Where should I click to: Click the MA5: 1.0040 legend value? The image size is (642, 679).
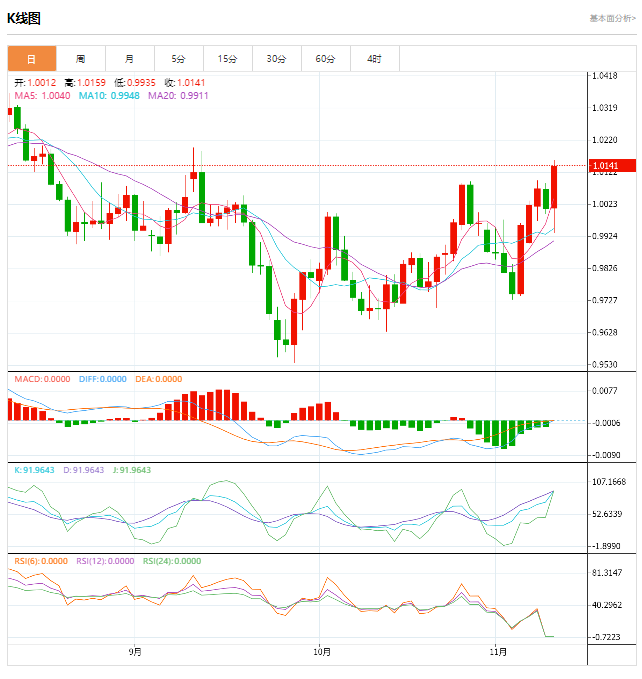point(42,95)
